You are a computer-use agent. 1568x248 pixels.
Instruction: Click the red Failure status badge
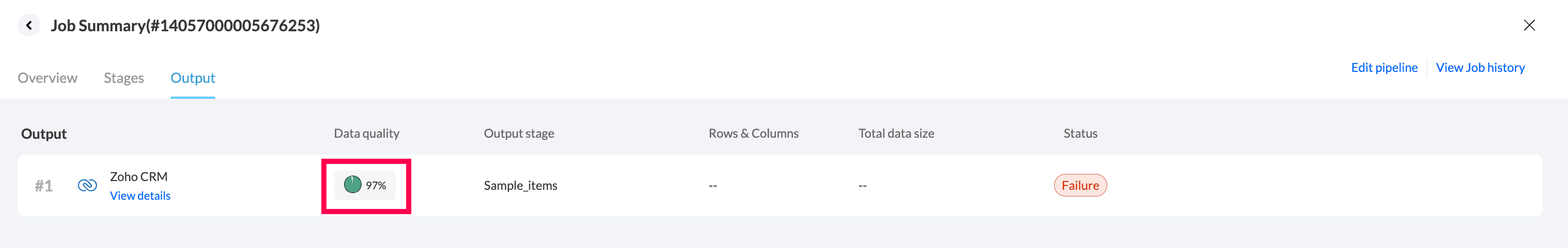pos(1080,185)
